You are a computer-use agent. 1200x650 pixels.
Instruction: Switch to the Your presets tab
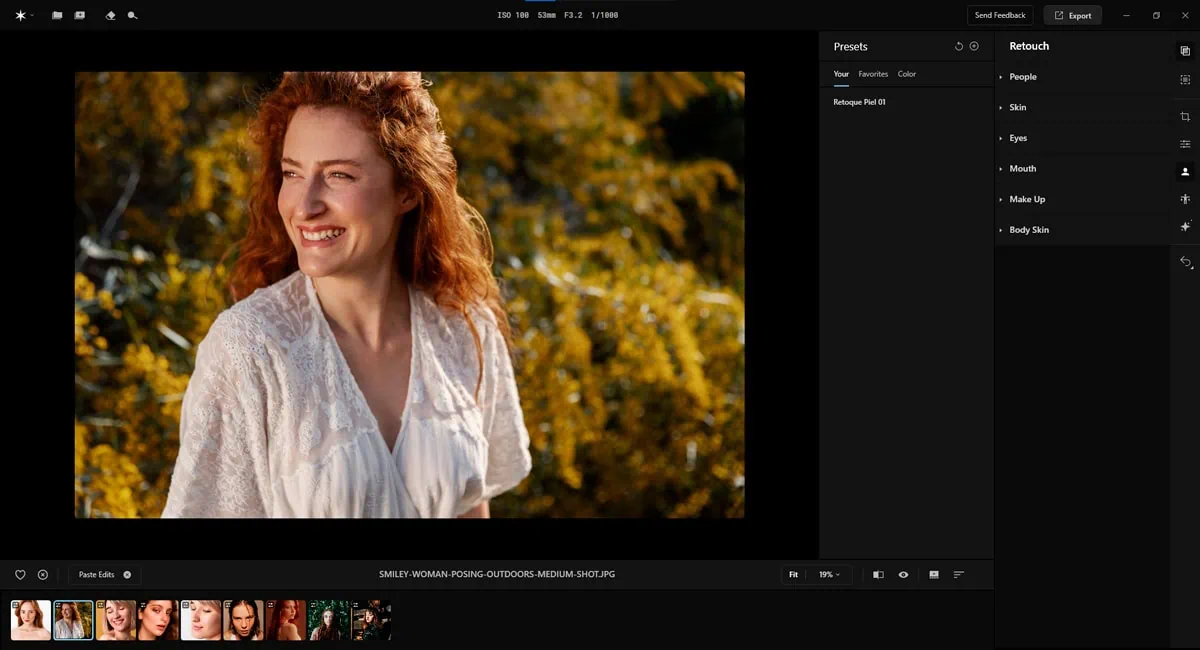pos(841,74)
